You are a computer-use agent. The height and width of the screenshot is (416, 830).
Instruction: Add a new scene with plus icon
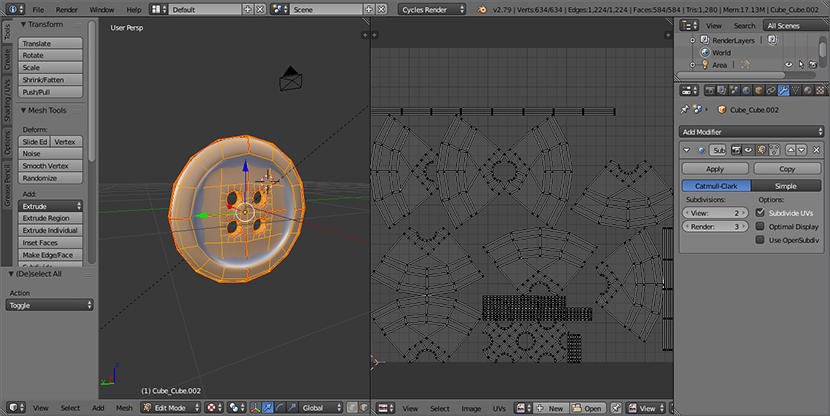click(369, 10)
